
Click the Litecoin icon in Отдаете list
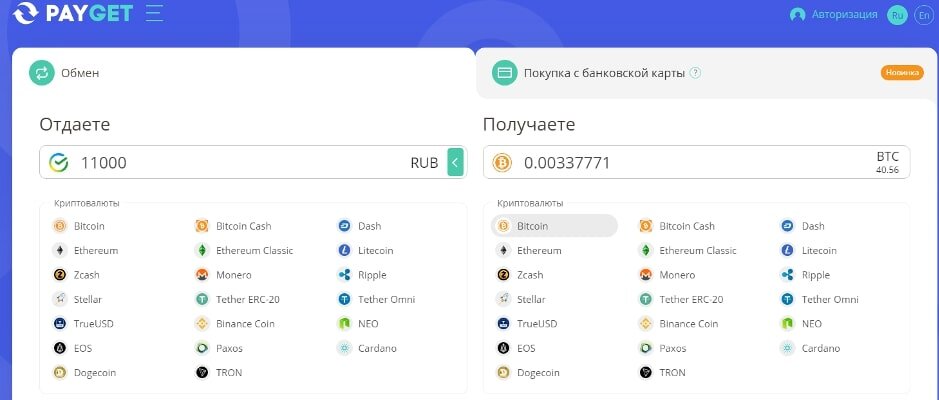pos(344,250)
